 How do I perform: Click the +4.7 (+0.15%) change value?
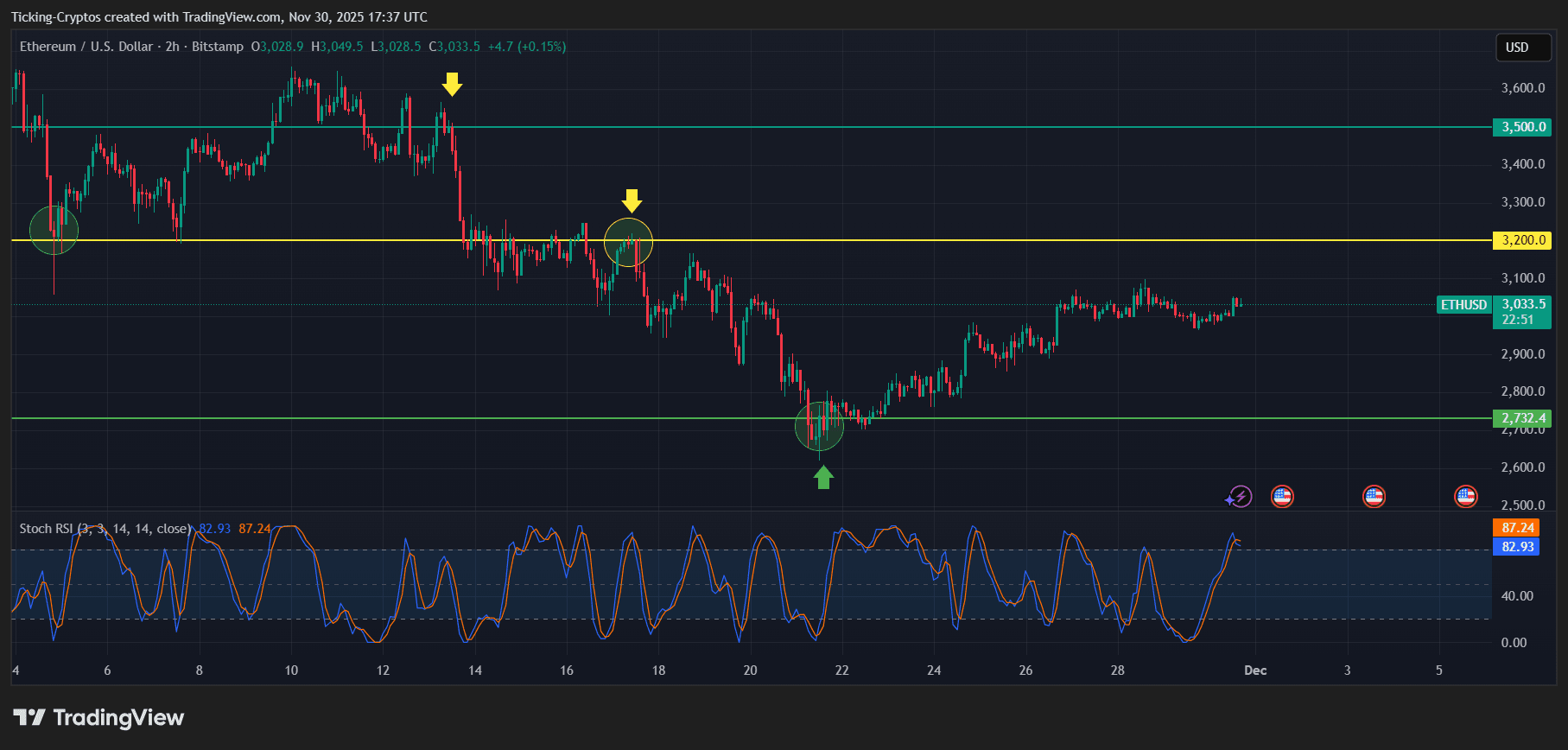point(527,47)
